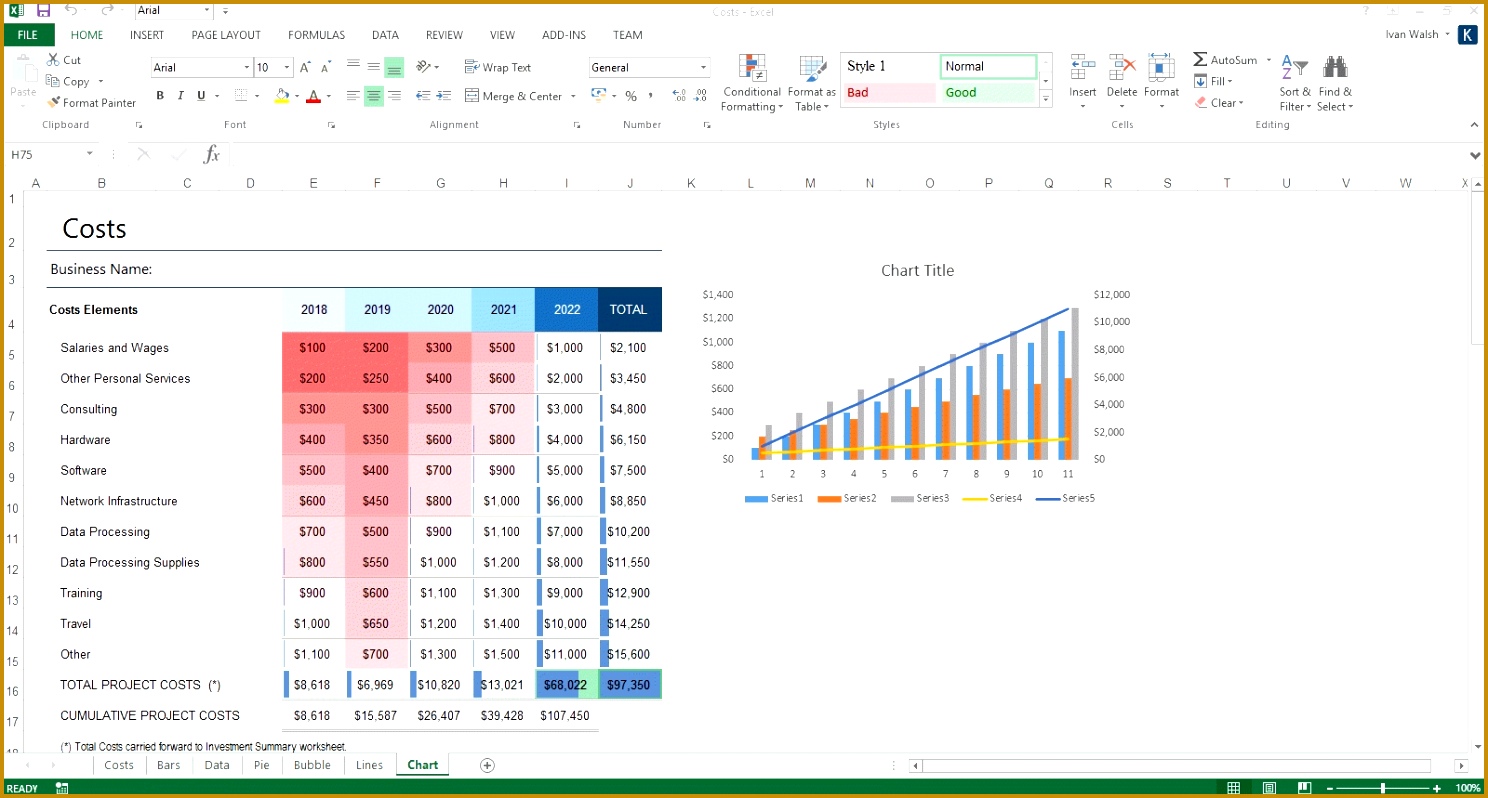The height and width of the screenshot is (798, 1488).
Task: Click the zoom slider in status bar
Action: [1383, 789]
